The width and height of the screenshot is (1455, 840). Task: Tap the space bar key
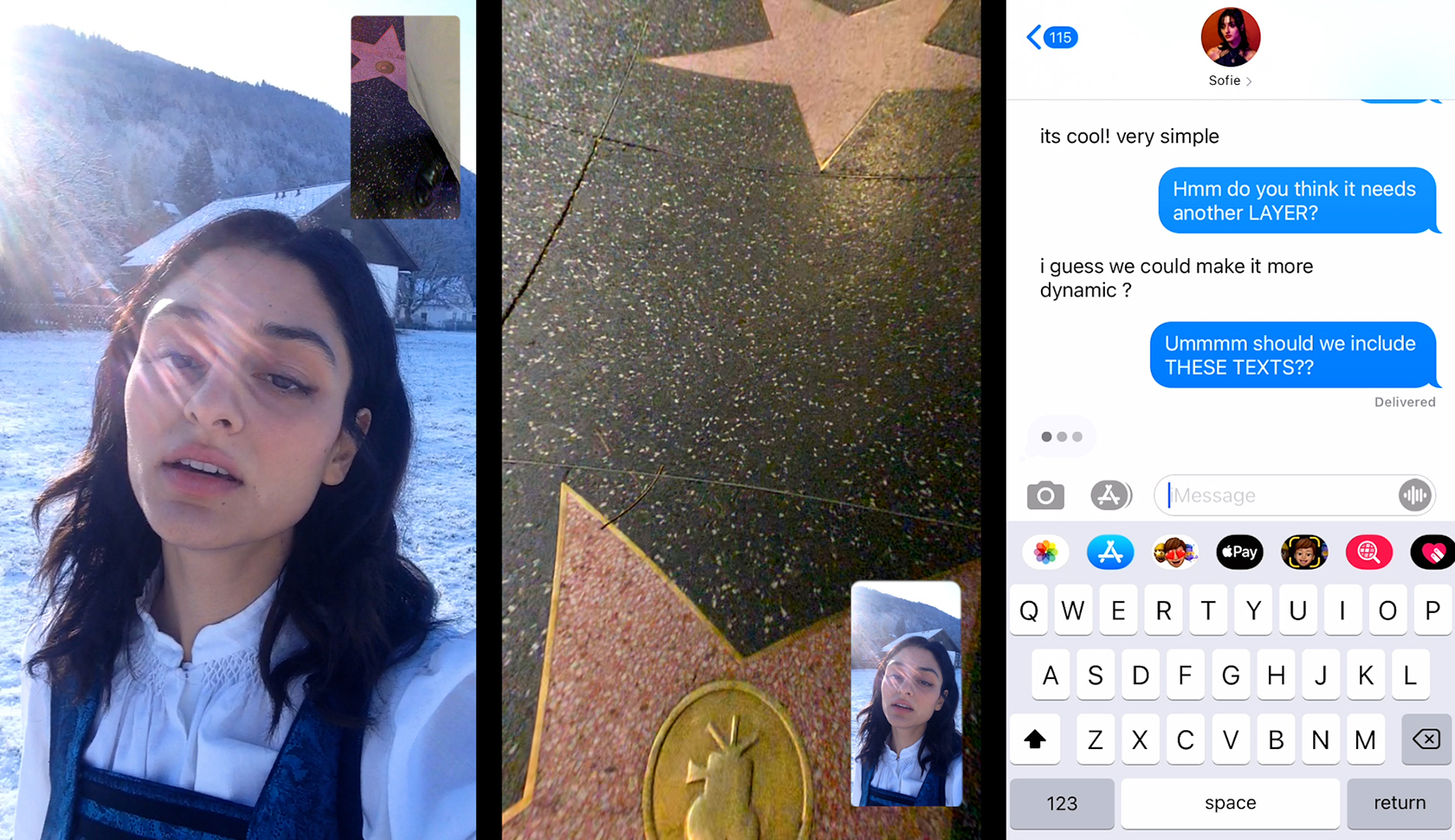click(x=1230, y=804)
